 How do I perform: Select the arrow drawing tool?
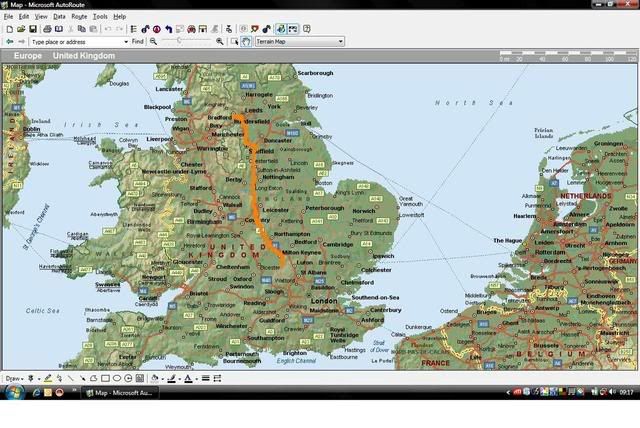point(82,378)
